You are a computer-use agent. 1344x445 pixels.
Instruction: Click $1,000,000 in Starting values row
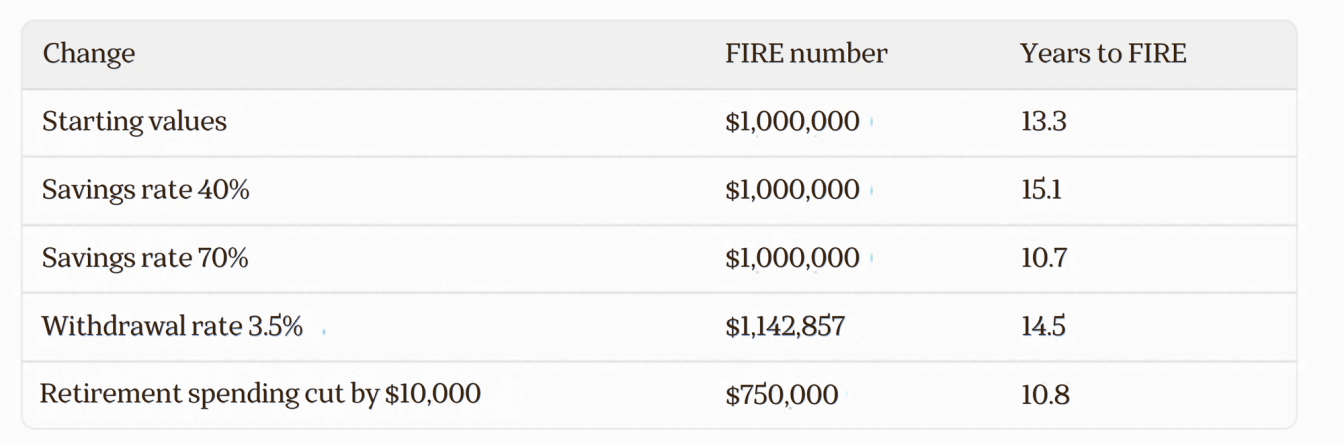792,122
